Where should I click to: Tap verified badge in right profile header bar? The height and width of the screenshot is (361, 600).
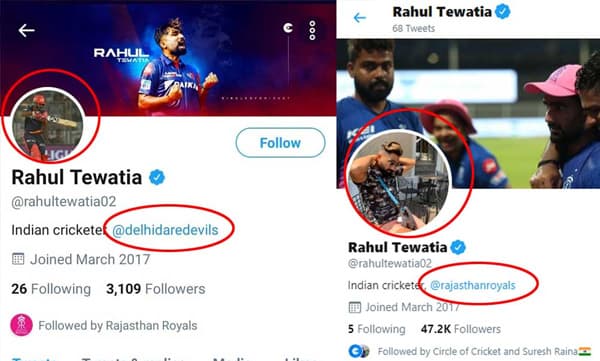pos(502,11)
